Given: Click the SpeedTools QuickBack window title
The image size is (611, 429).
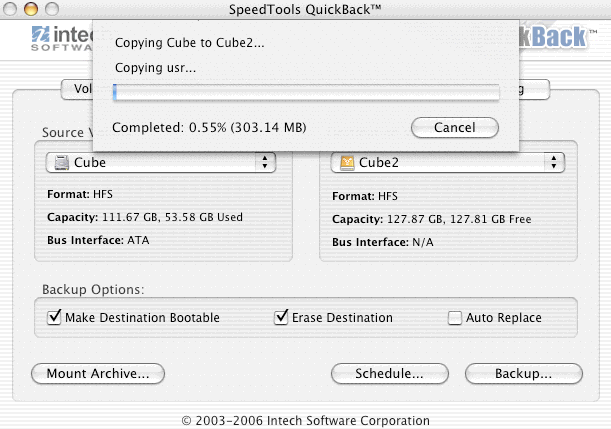Looking at the screenshot, I should pos(305,9).
